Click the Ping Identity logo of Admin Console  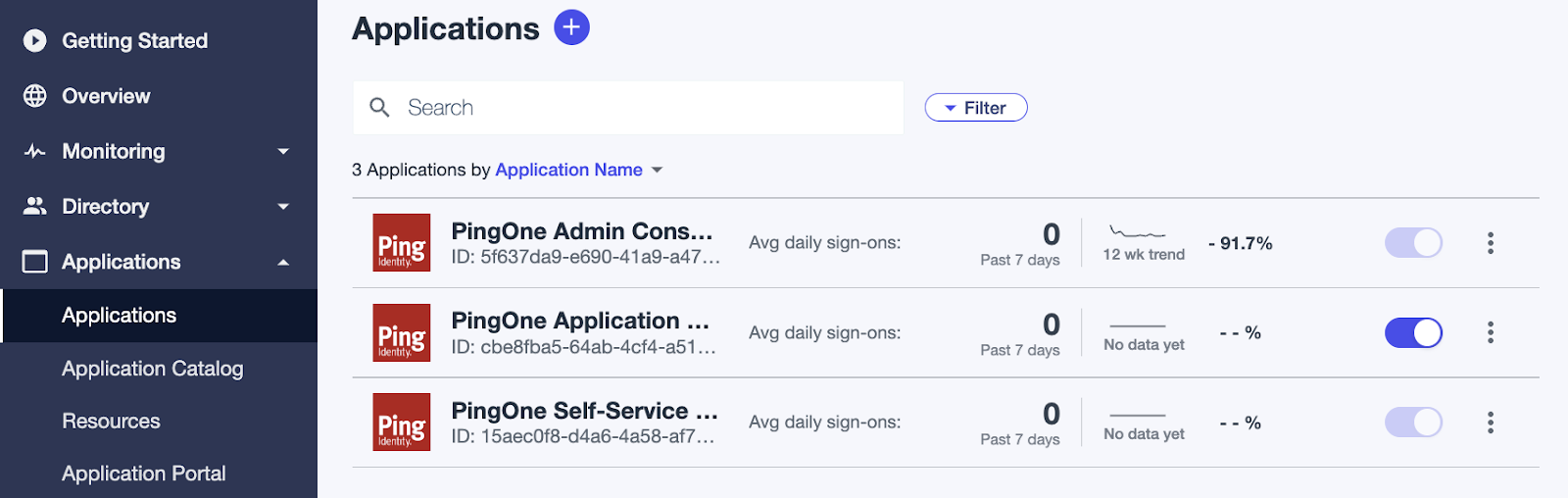click(402, 242)
